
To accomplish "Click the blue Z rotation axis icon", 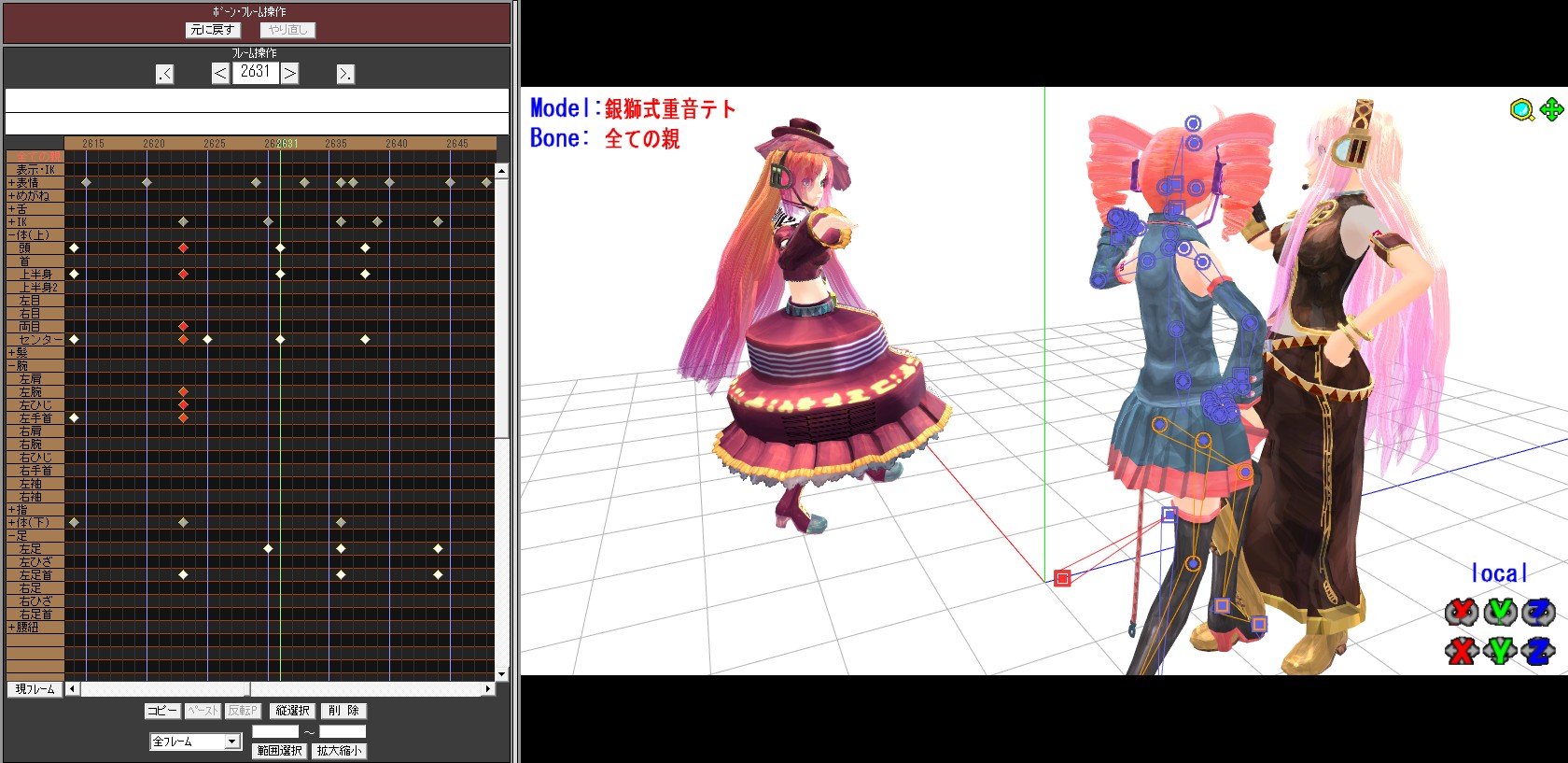I will pos(1539,612).
